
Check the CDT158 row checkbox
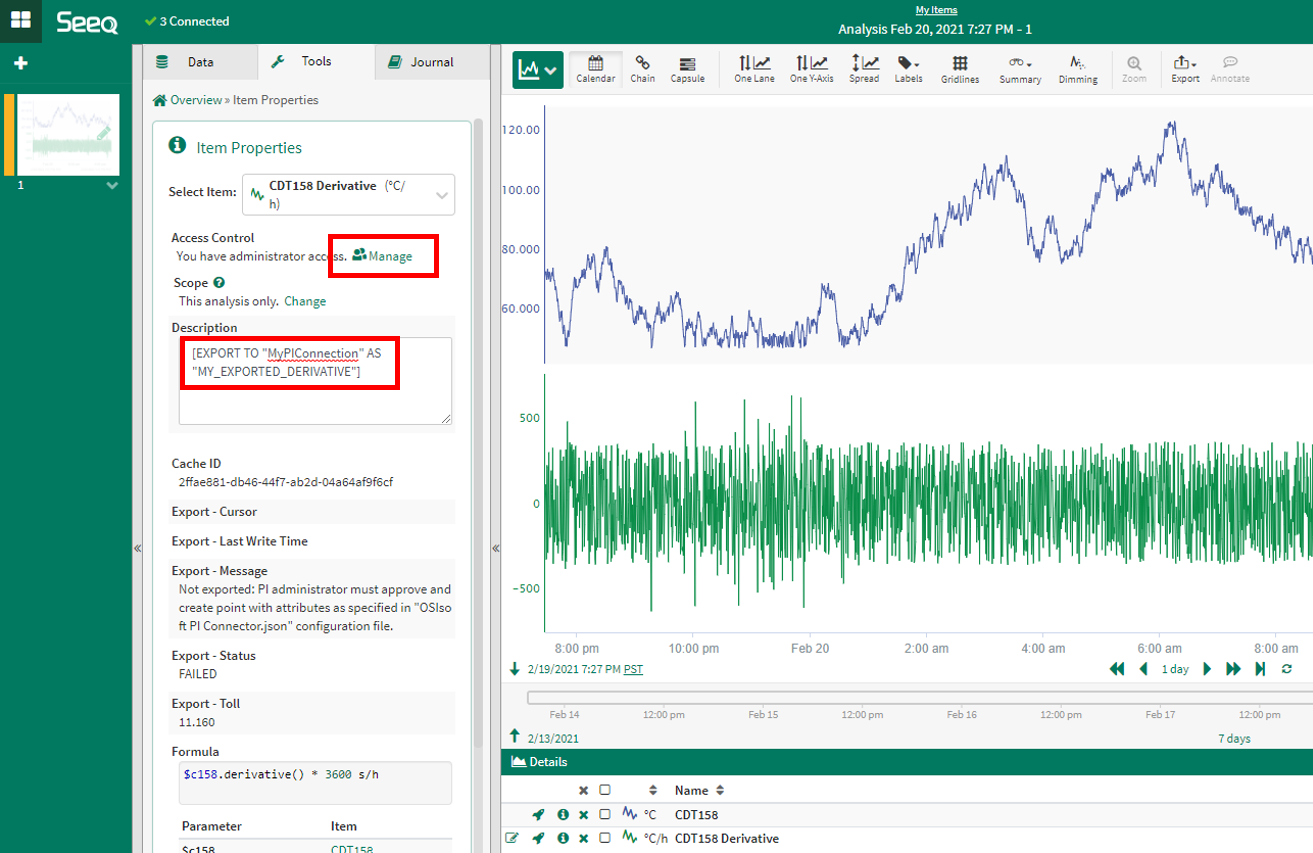pyautogui.click(x=604, y=814)
